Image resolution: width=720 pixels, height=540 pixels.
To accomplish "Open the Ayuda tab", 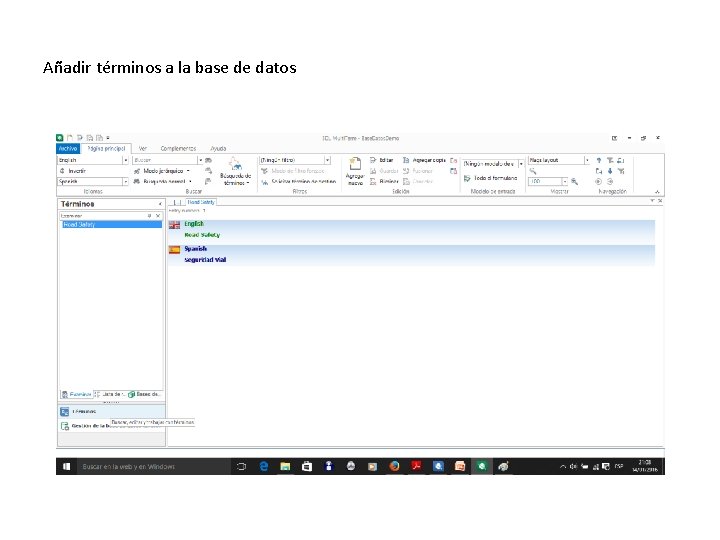I will click(x=218, y=148).
